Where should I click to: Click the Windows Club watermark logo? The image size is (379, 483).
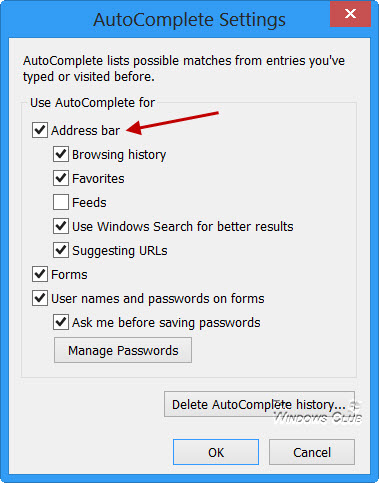click(318, 413)
